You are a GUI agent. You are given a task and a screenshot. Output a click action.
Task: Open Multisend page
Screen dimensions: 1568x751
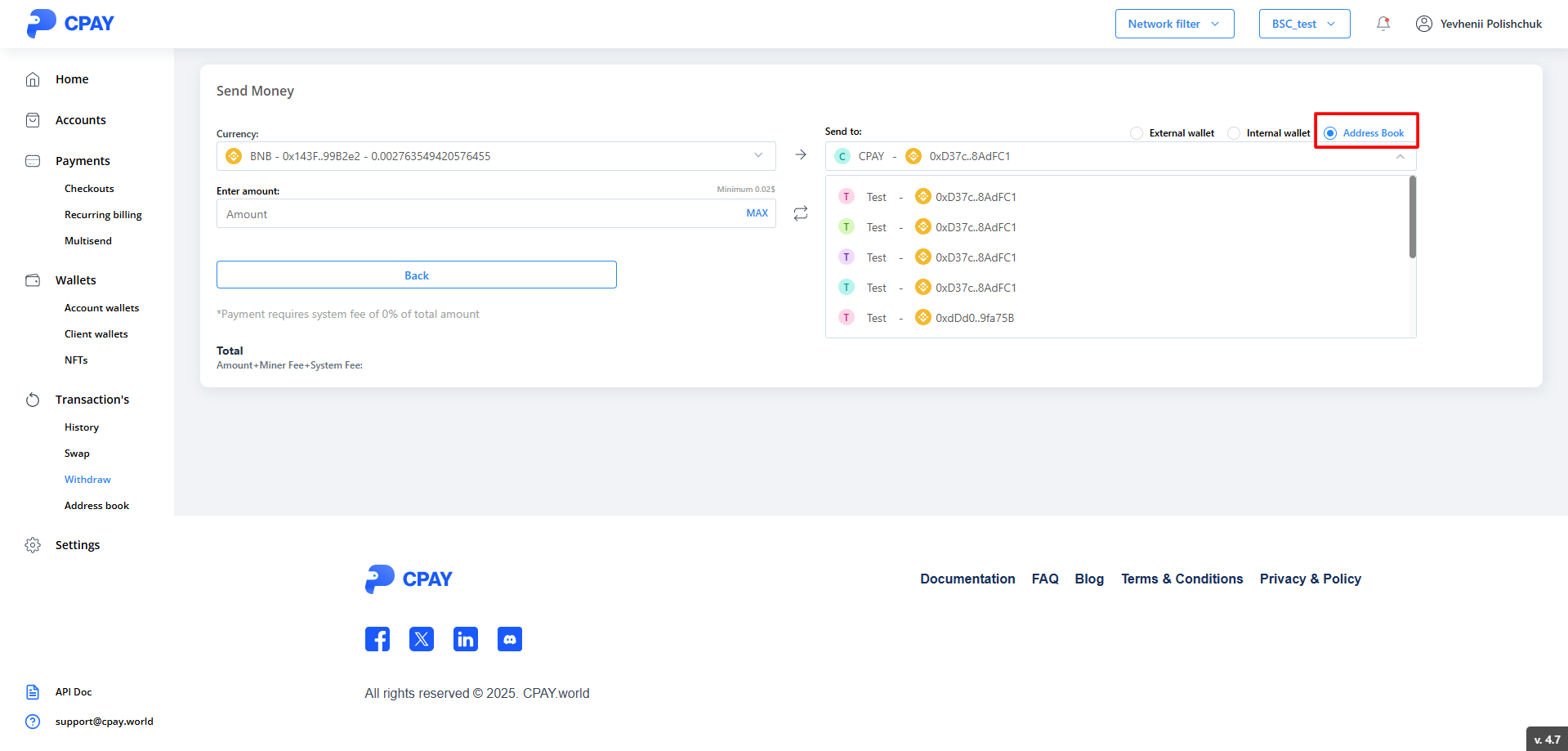(x=88, y=241)
